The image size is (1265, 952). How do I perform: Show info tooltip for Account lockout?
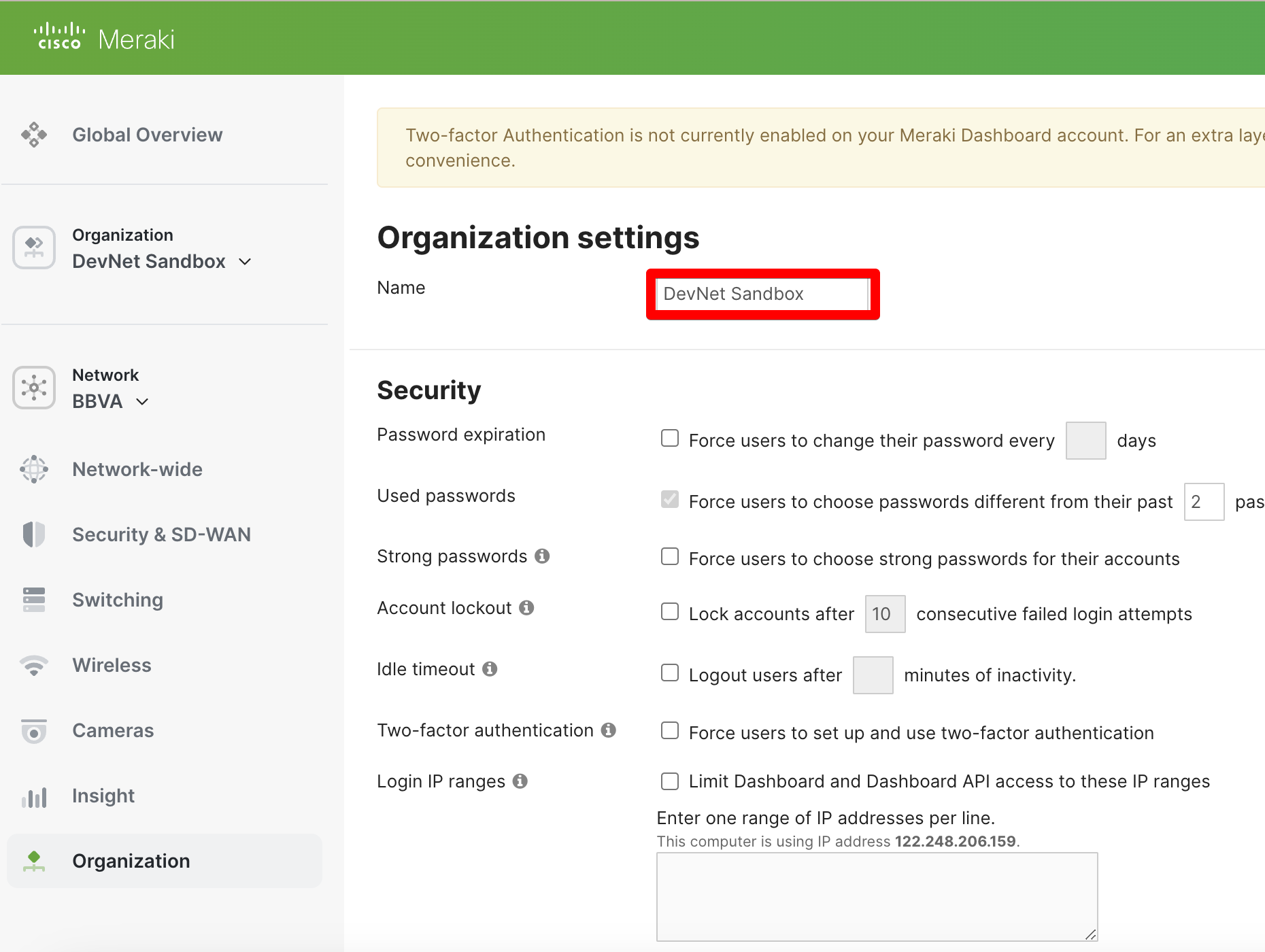(x=526, y=608)
